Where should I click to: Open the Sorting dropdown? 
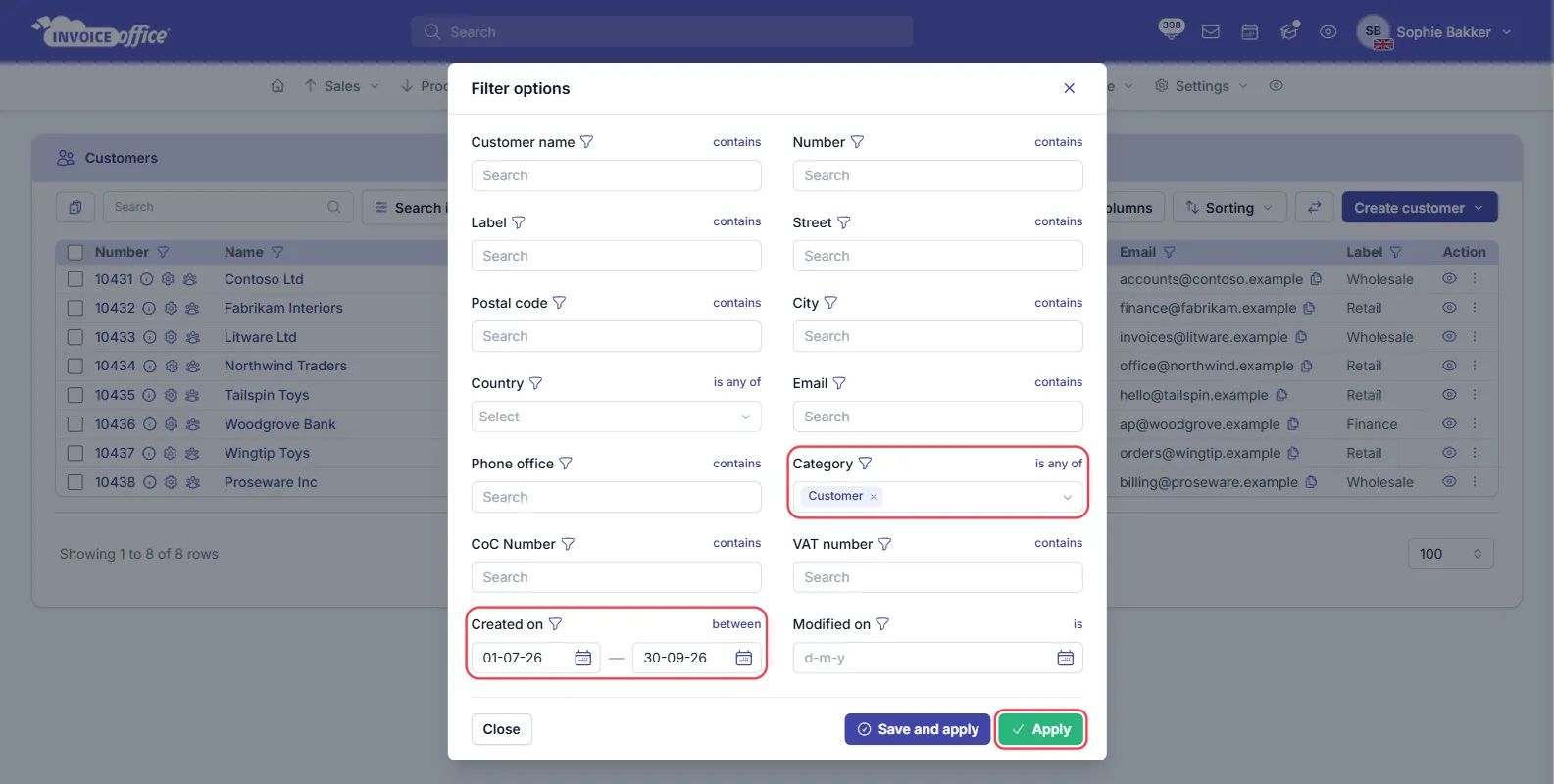pyautogui.click(x=1229, y=208)
